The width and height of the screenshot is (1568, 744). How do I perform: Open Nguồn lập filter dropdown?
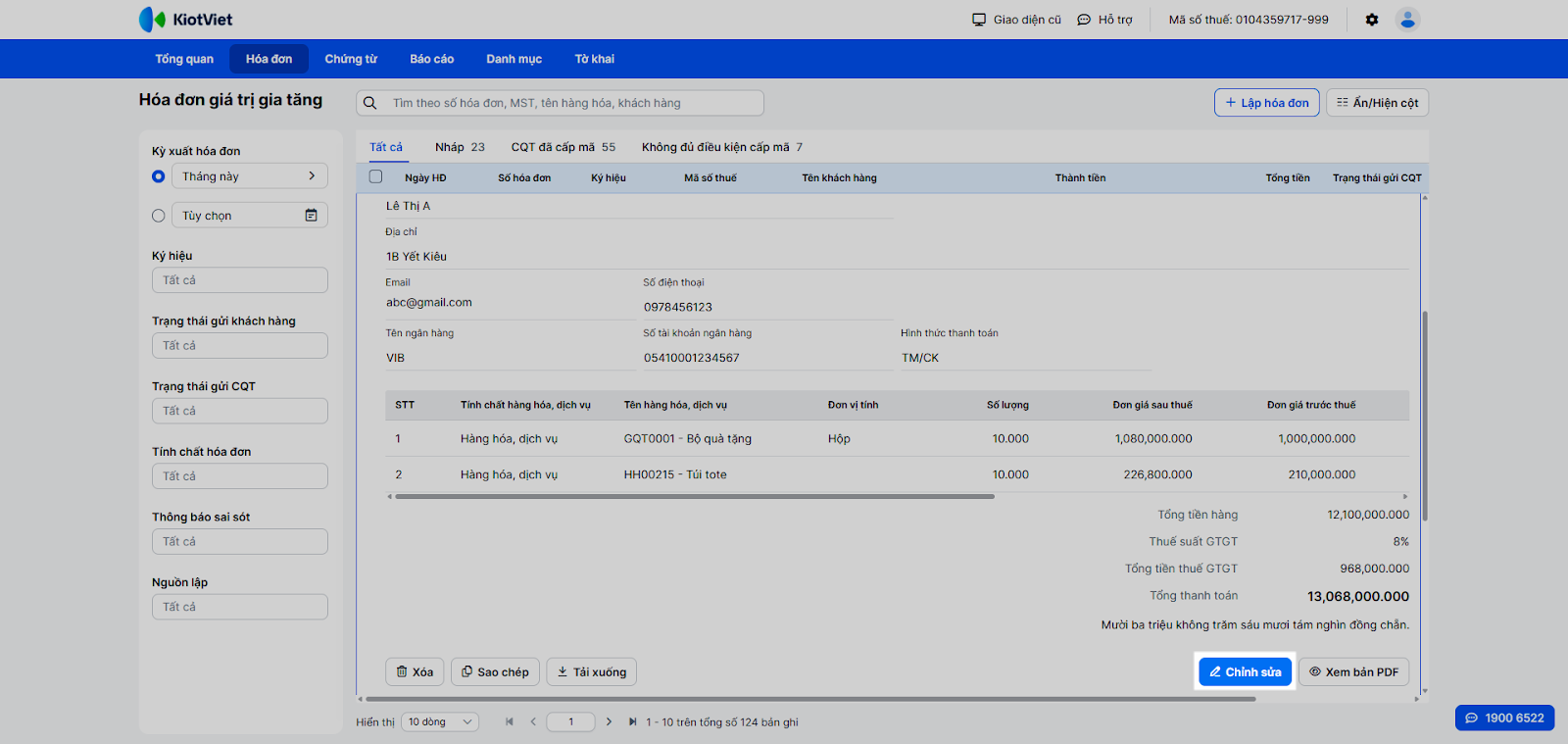[x=240, y=607]
